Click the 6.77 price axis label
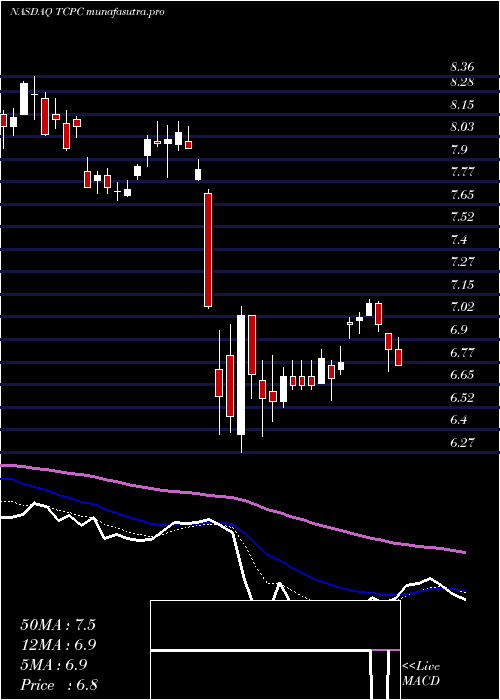The height and width of the screenshot is (700, 500). pos(462,352)
